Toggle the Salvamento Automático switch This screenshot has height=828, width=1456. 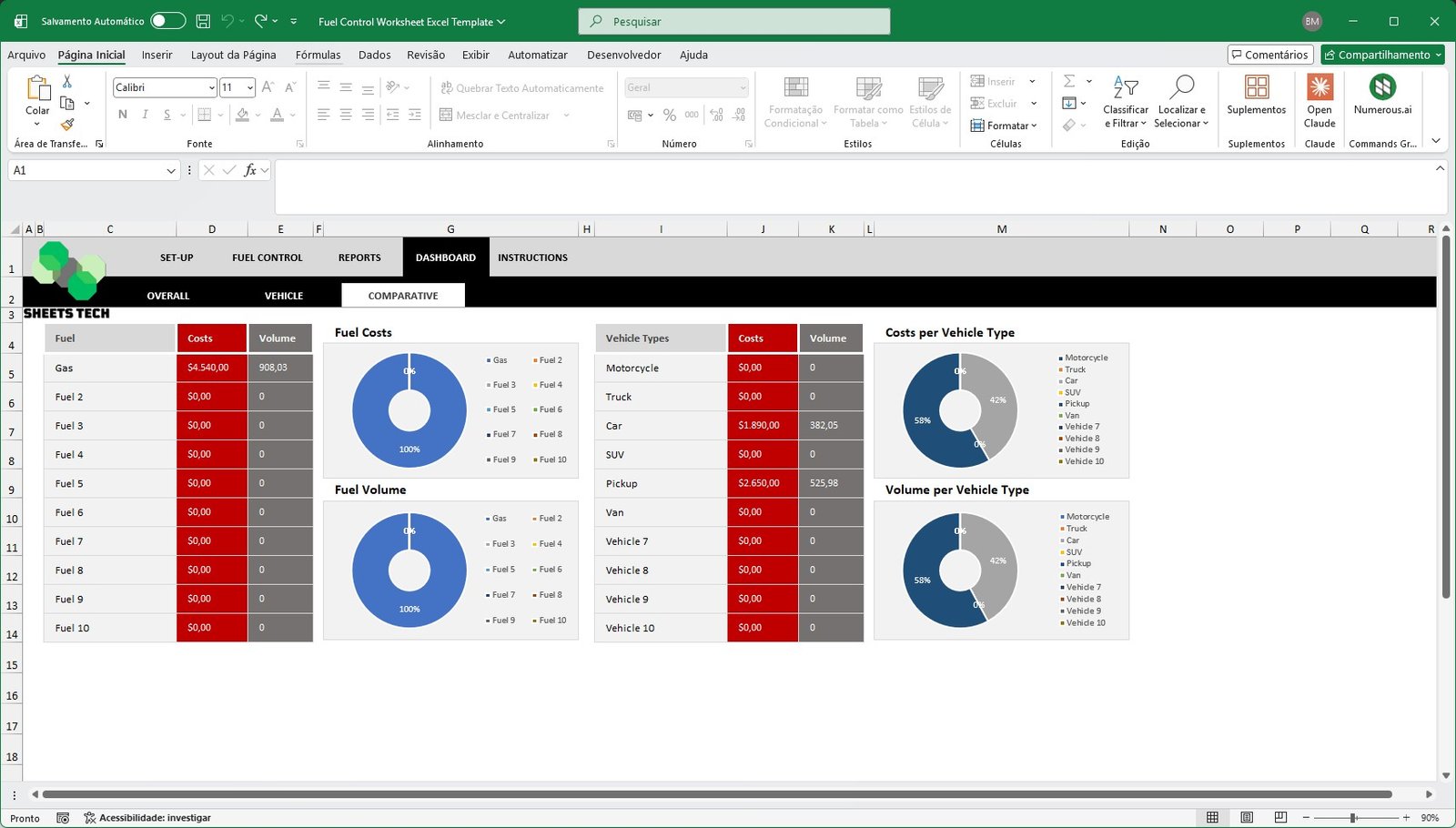(x=167, y=21)
